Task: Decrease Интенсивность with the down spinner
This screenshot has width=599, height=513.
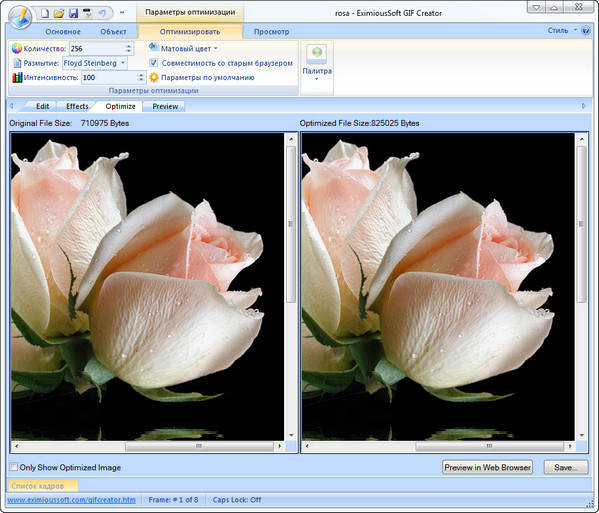Action: 141,81
